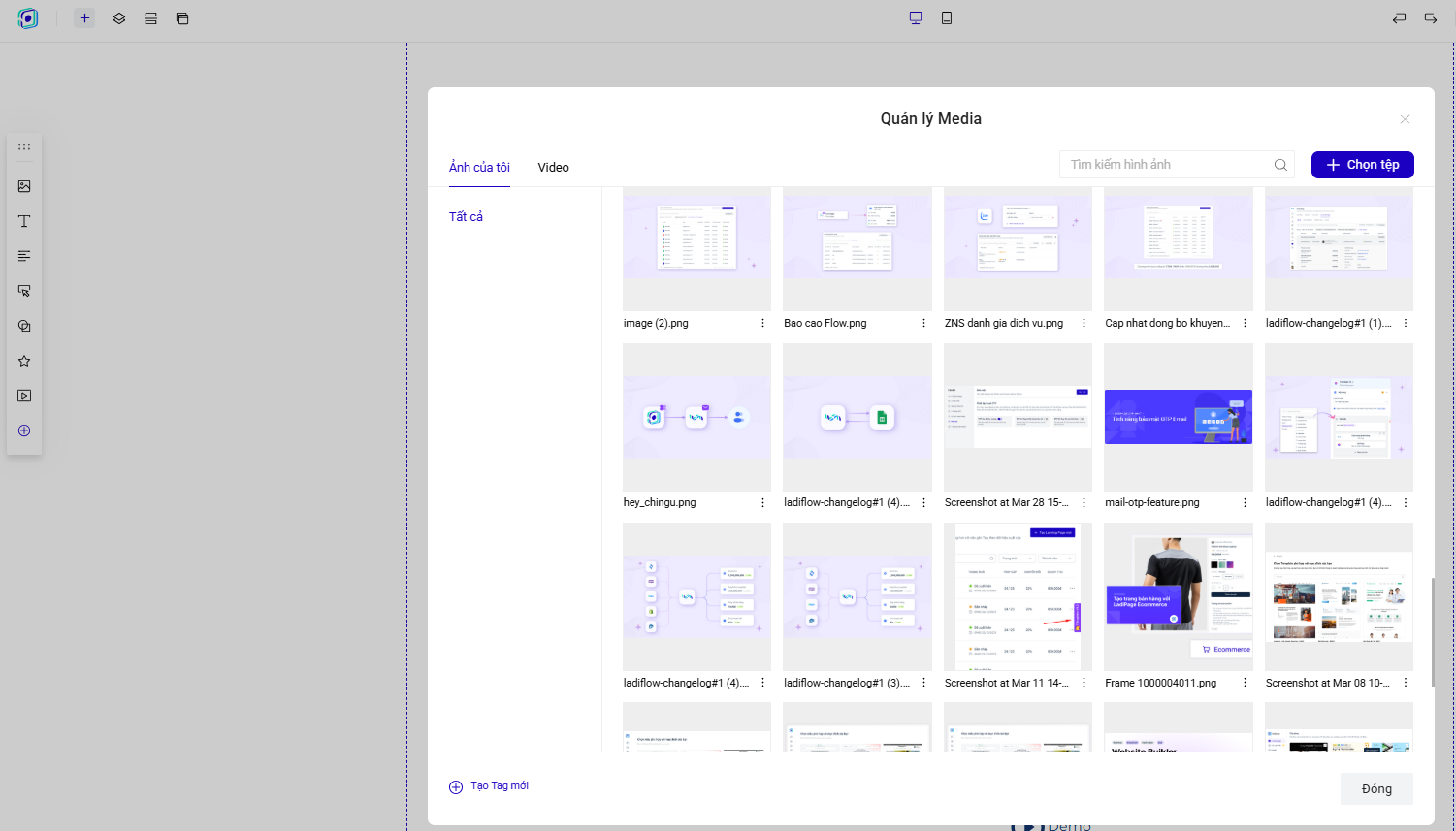Open options menu for hey_chingu.png
This screenshot has width=1456, height=831.
(762, 502)
